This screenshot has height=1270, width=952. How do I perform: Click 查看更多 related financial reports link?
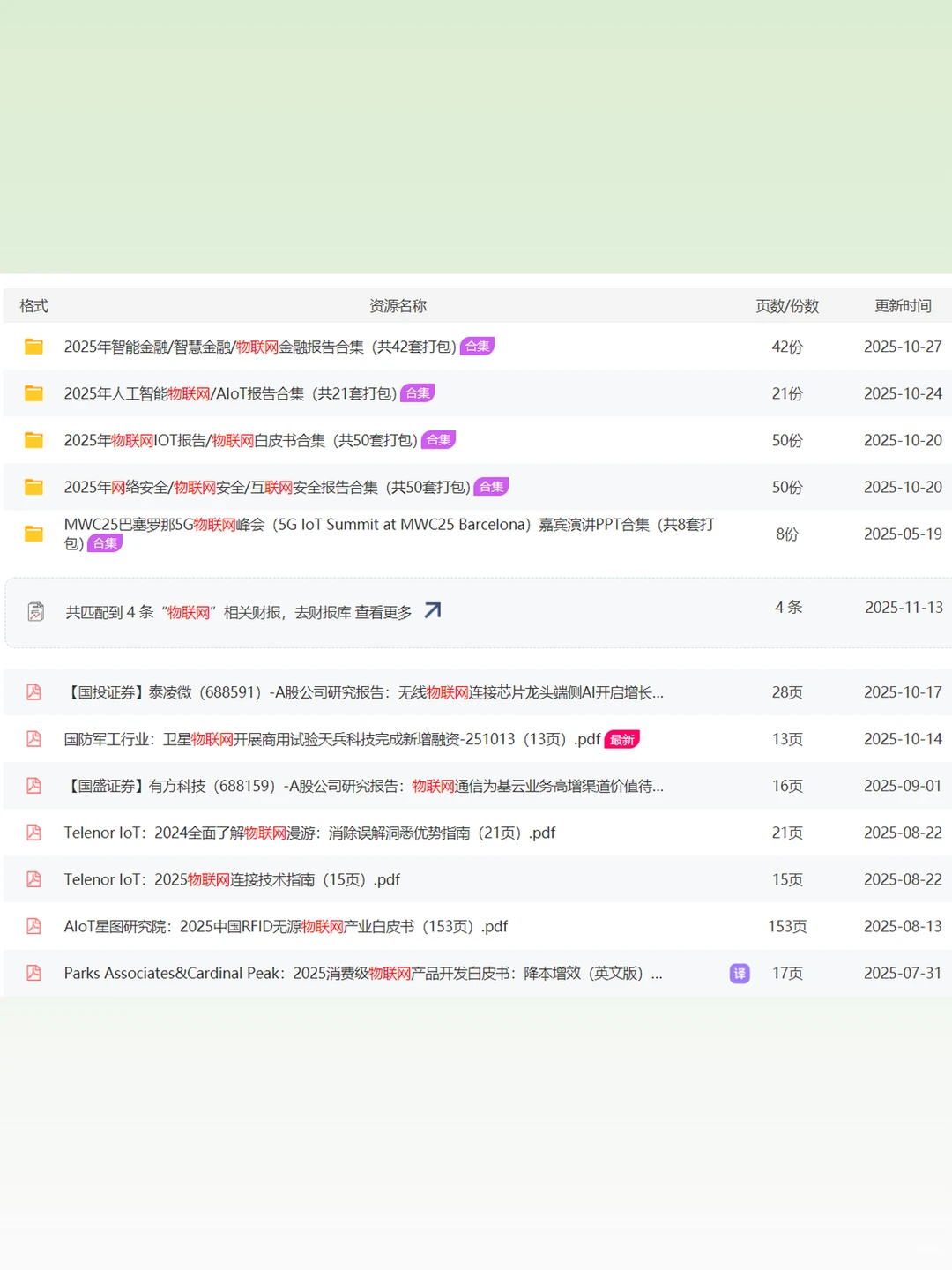(x=383, y=612)
